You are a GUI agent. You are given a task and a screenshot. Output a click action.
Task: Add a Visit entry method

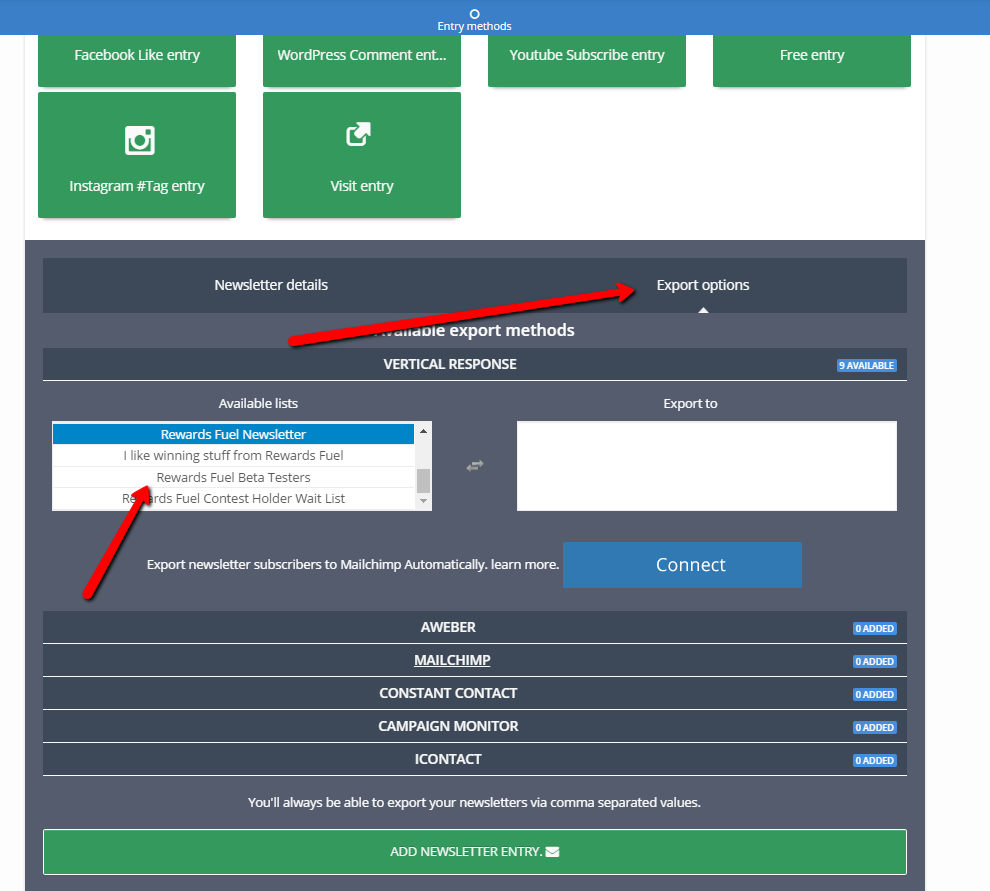tap(362, 155)
